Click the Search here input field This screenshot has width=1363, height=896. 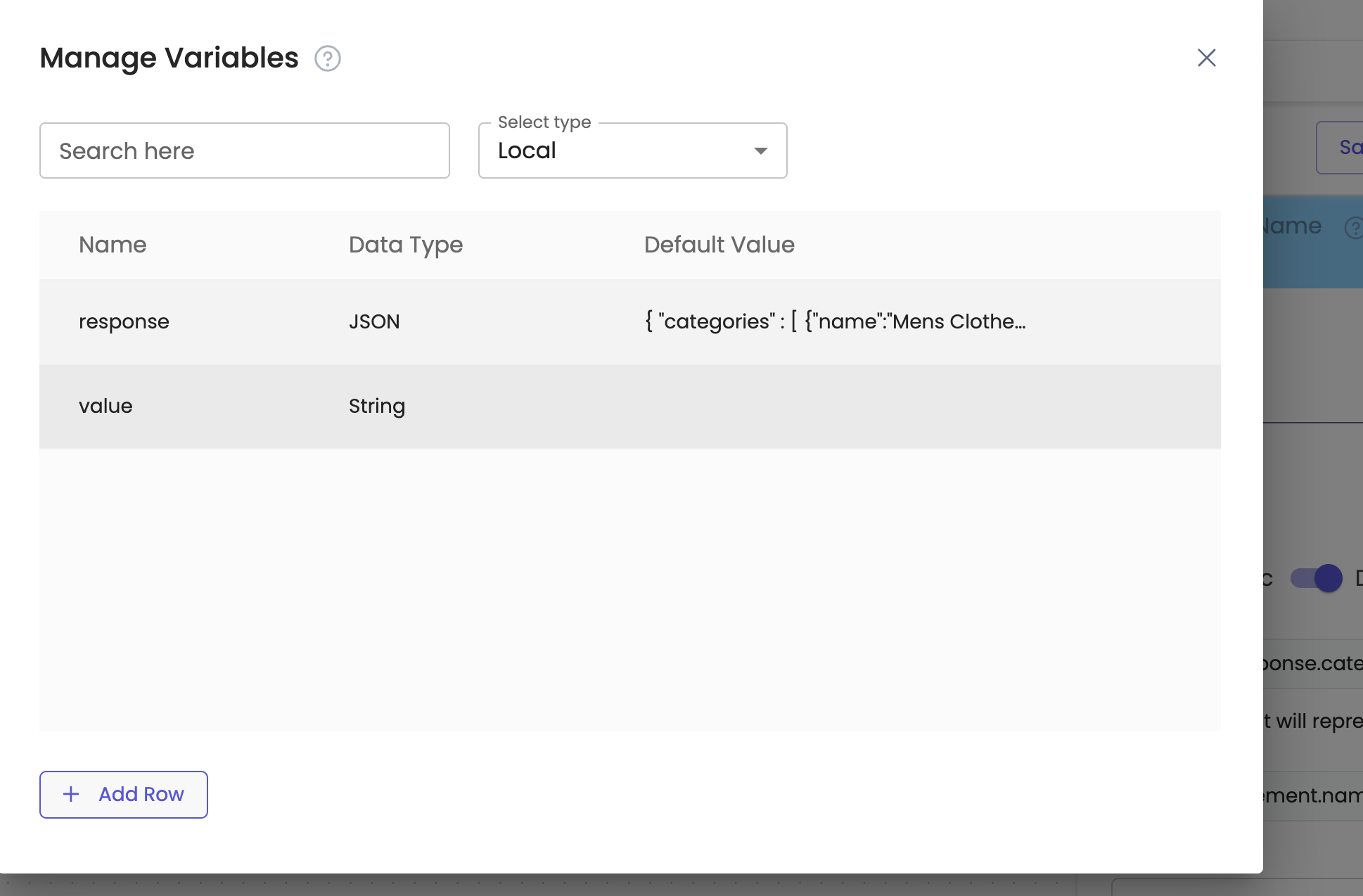(244, 151)
